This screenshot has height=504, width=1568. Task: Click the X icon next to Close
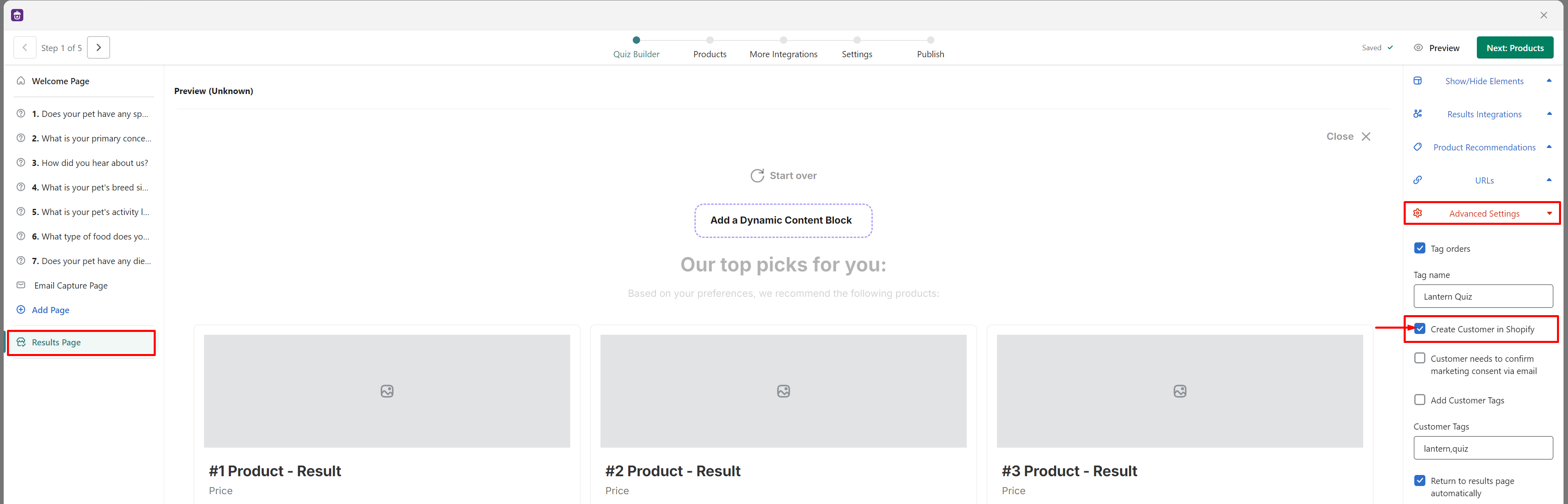pos(1366,137)
